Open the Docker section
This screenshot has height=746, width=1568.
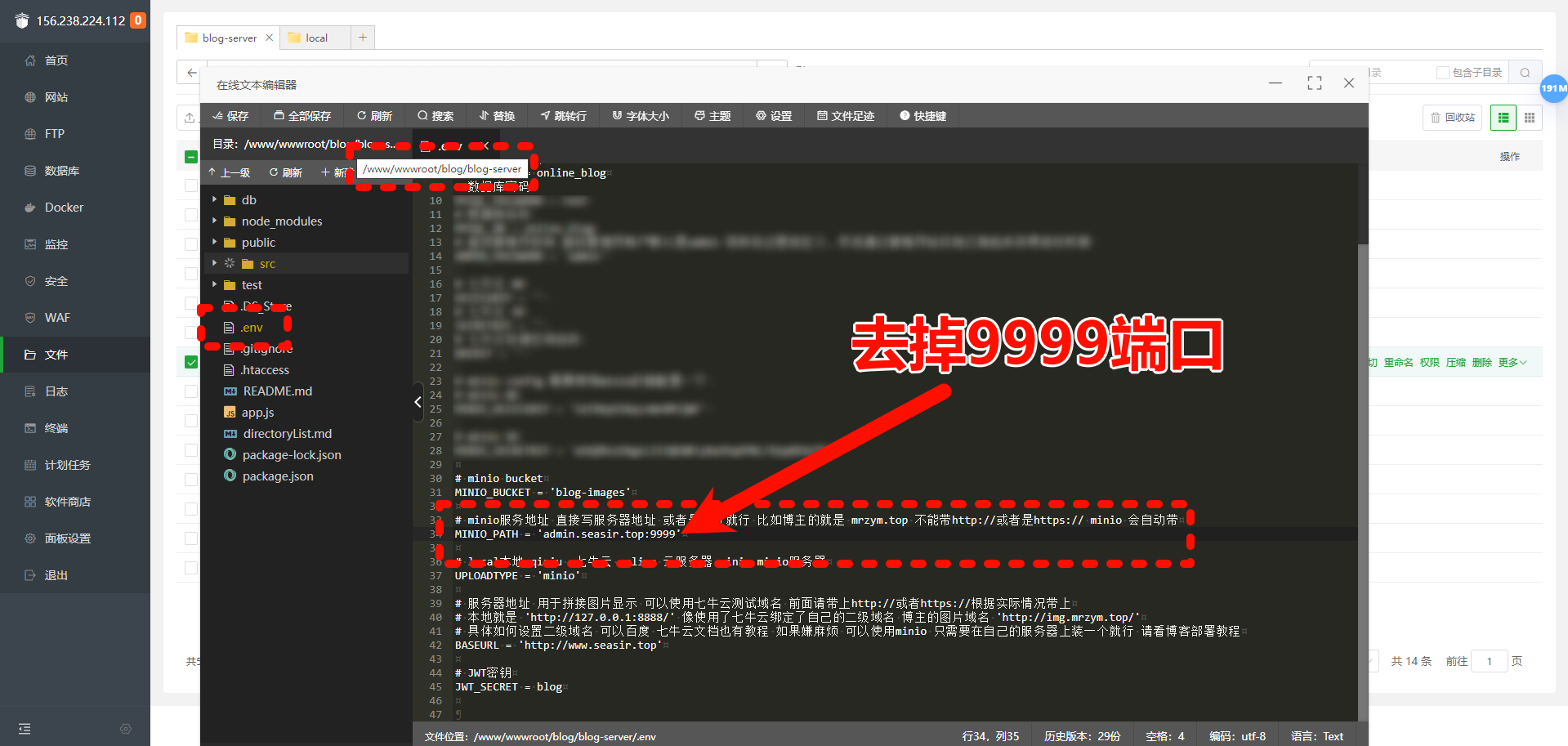point(64,208)
